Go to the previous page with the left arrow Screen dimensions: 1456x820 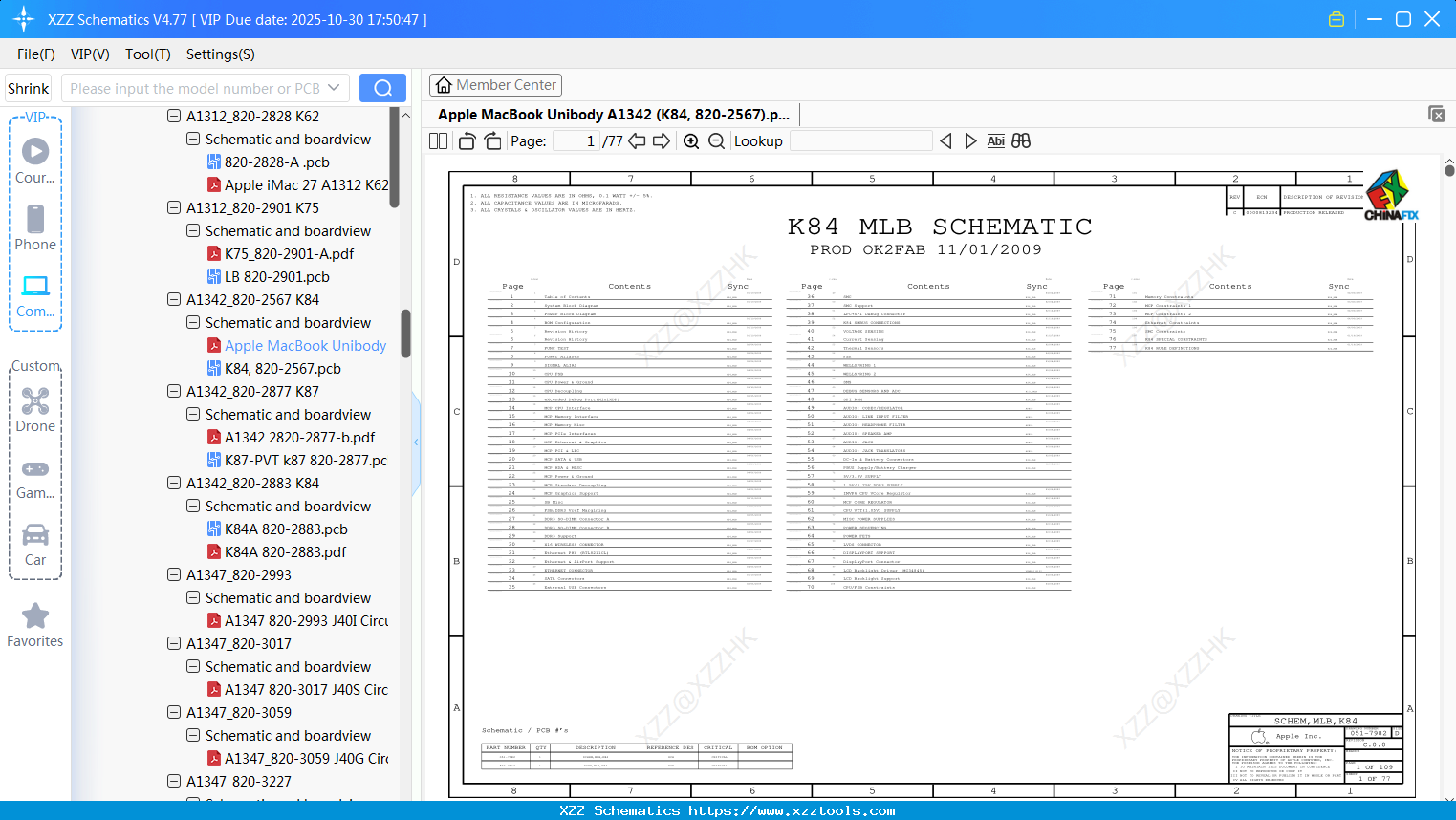[x=637, y=140]
